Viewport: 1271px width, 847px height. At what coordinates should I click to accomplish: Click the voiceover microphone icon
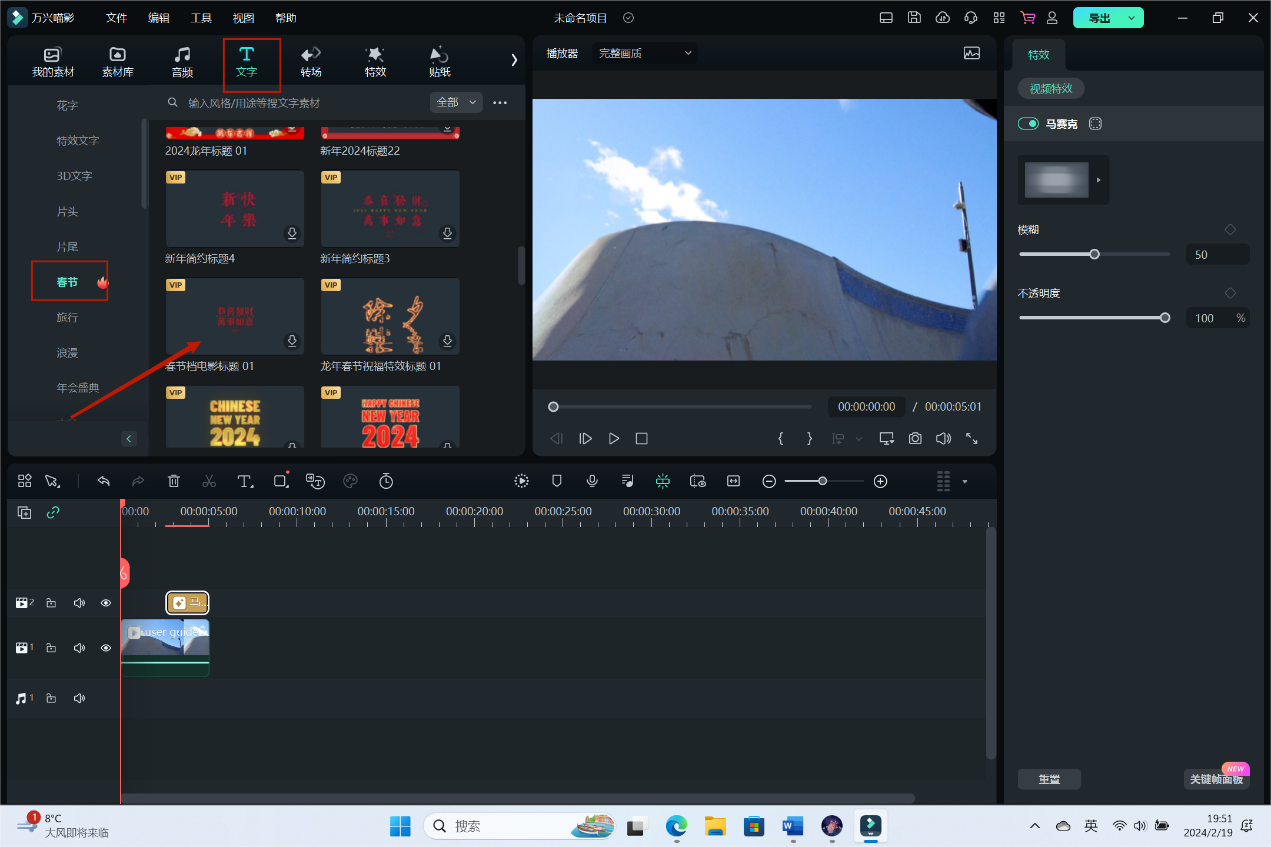point(592,481)
